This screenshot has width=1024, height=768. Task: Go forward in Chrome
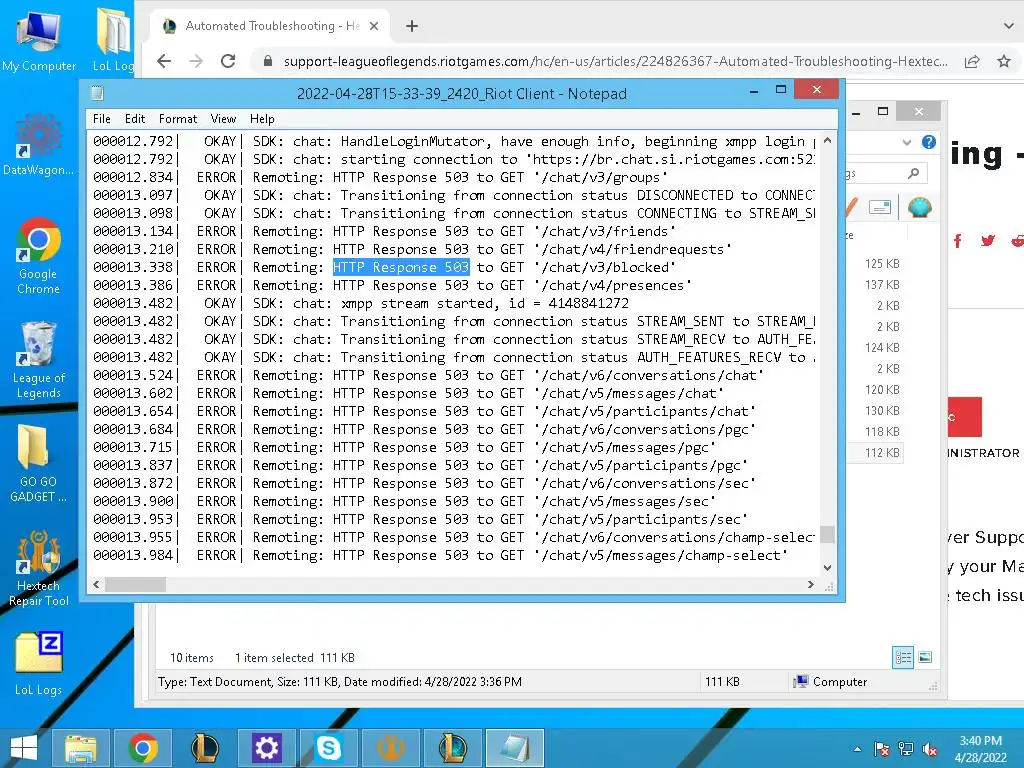tap(196, 61)
